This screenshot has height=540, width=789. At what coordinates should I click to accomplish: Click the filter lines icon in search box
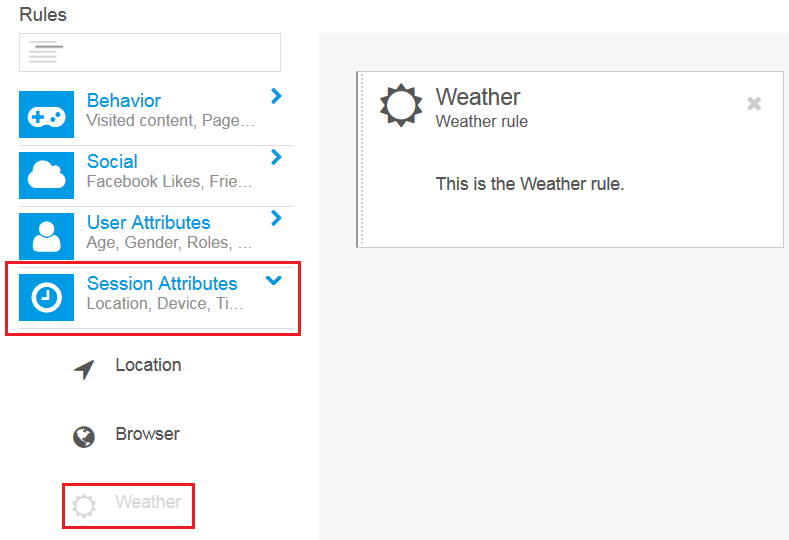(45, 52)
